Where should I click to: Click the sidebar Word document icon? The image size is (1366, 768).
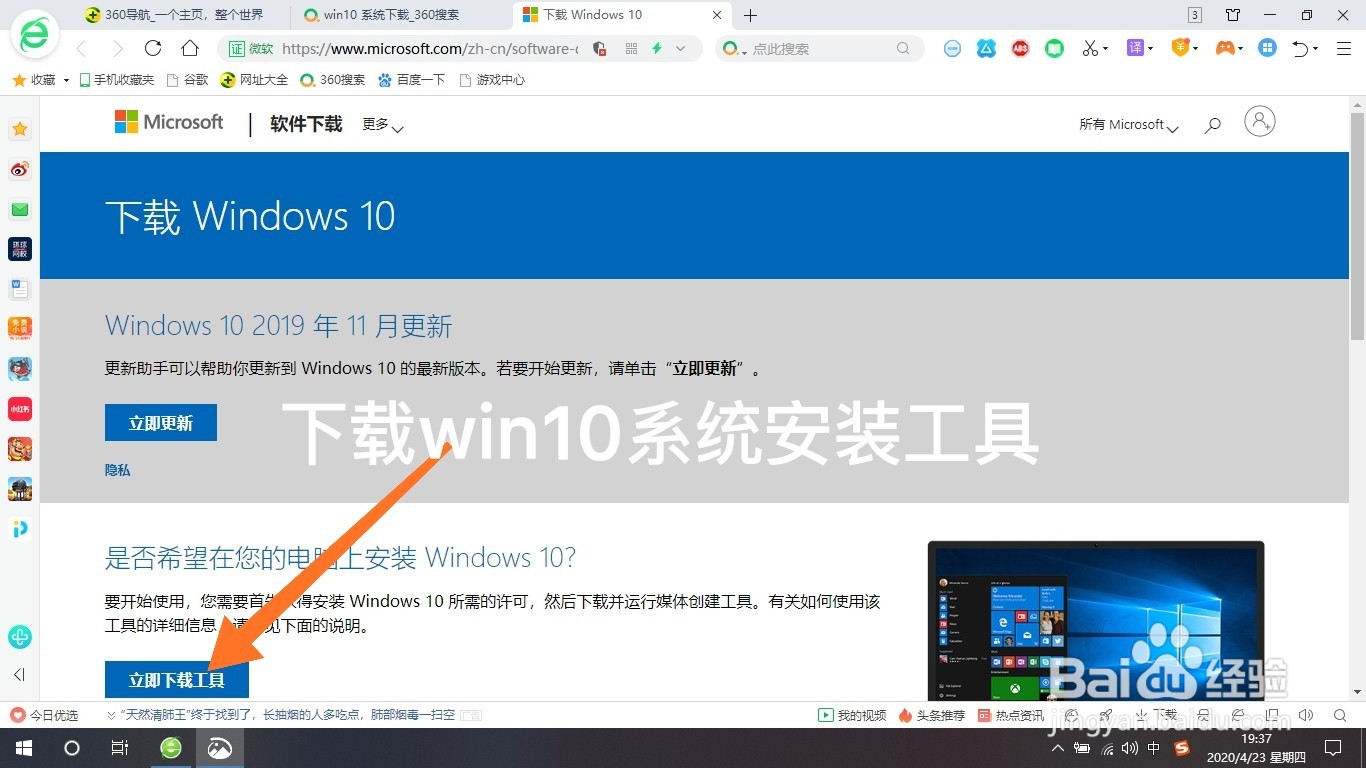[20, 289]
